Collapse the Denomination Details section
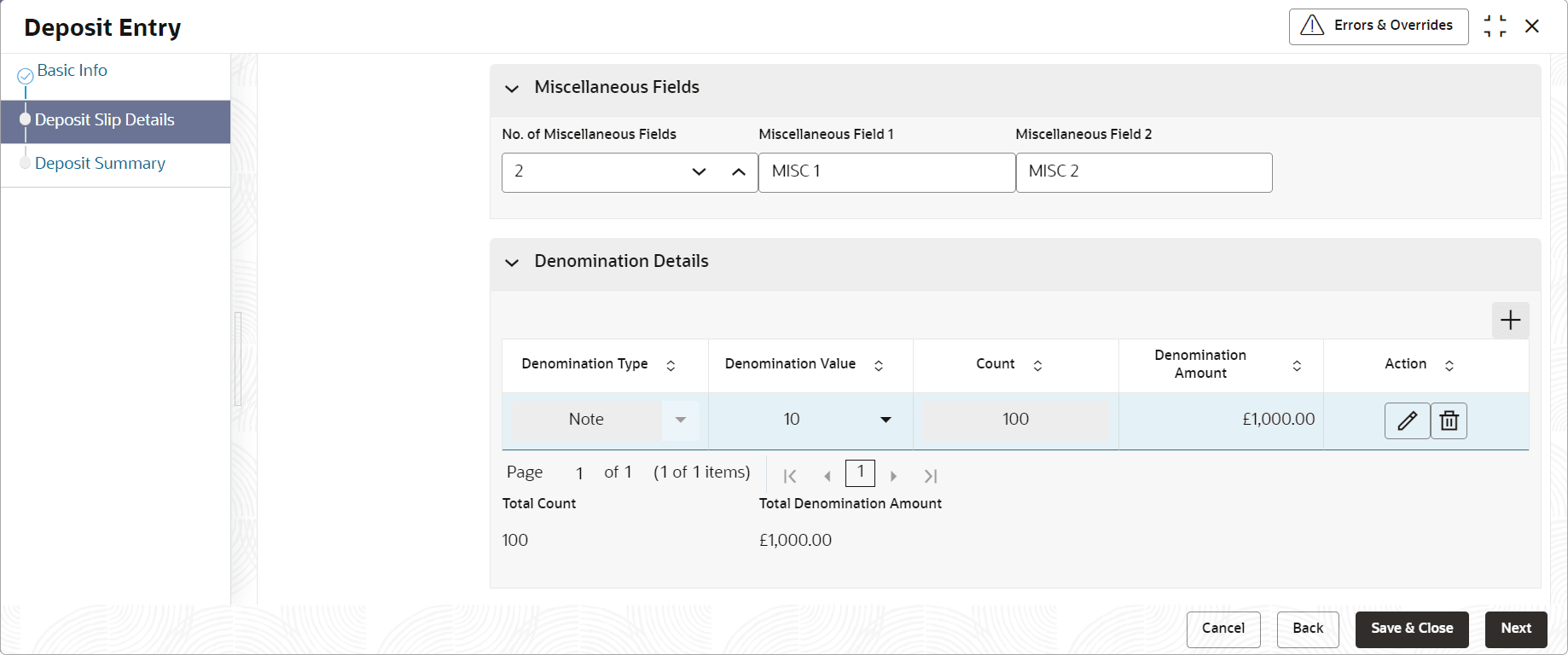1568x655 pixels. (x=512, y=263)
